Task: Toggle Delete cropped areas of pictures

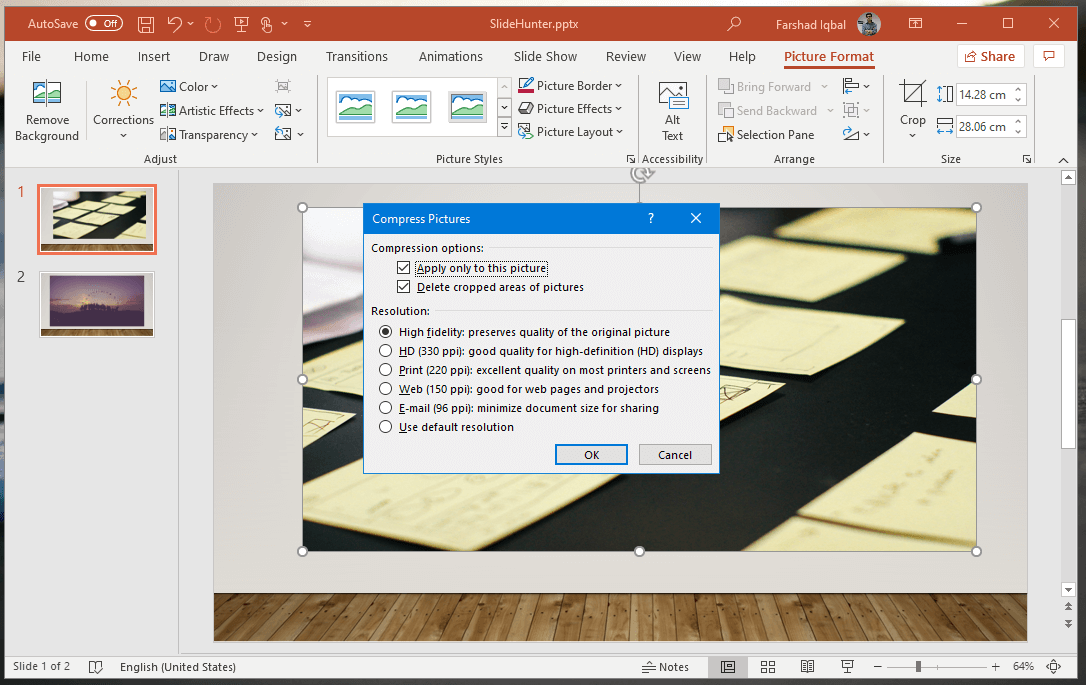Action: (x=404, y=287)
